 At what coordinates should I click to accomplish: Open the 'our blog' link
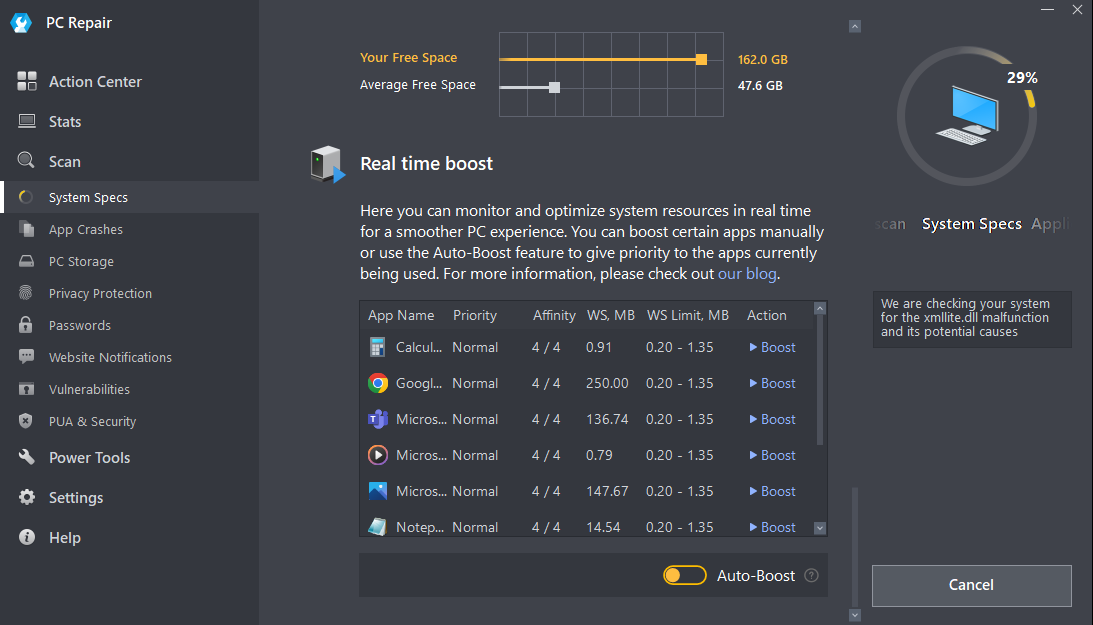pos(747,274)
